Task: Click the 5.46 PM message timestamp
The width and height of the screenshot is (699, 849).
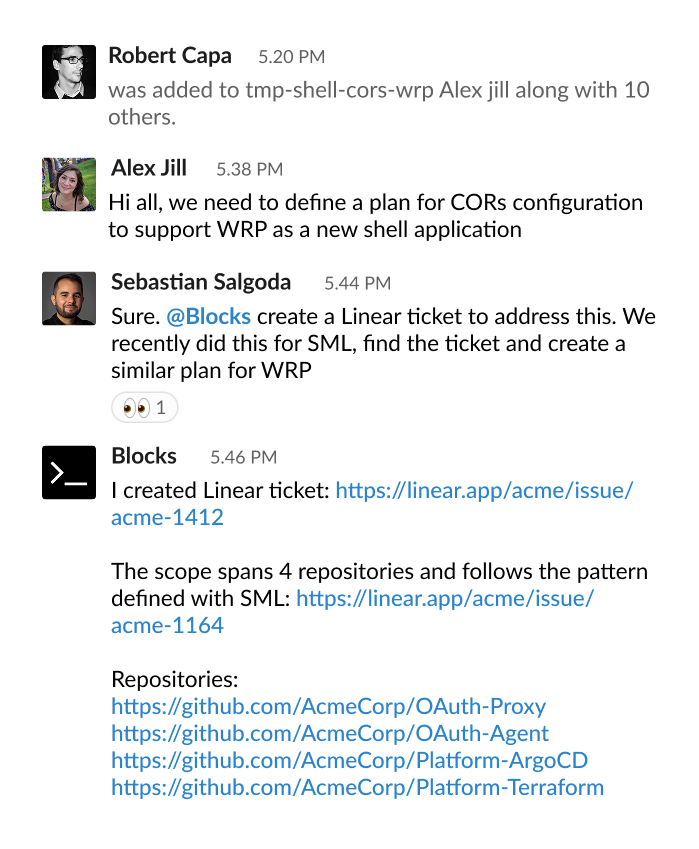Action: click(243, 457)
